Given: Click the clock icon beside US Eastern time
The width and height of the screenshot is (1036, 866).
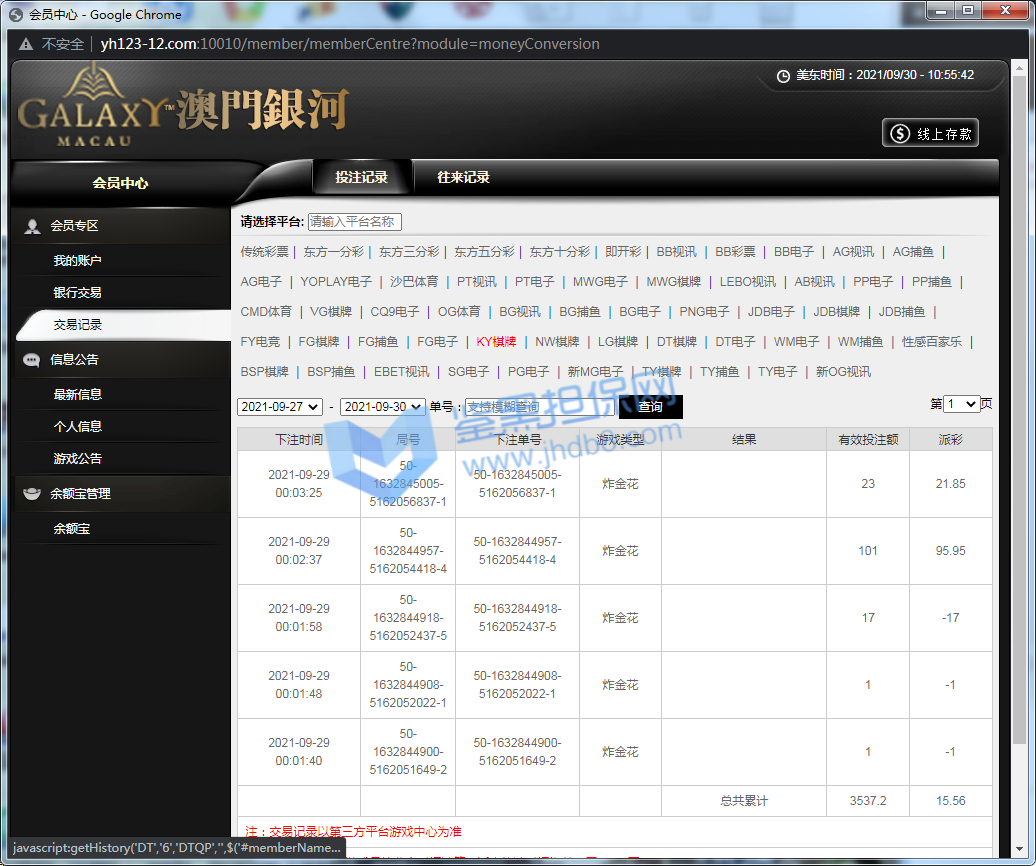Looking at the screenshot, I should click(783, 75).
